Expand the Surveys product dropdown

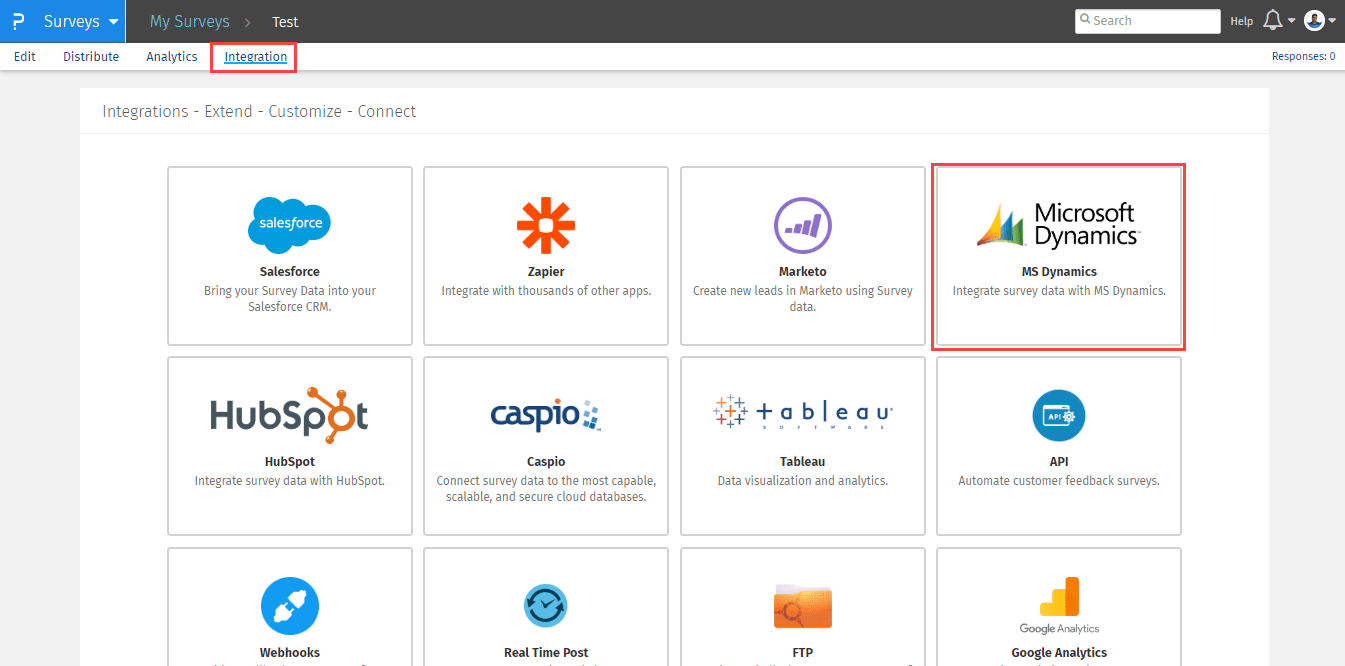click(x=81, y=21)
